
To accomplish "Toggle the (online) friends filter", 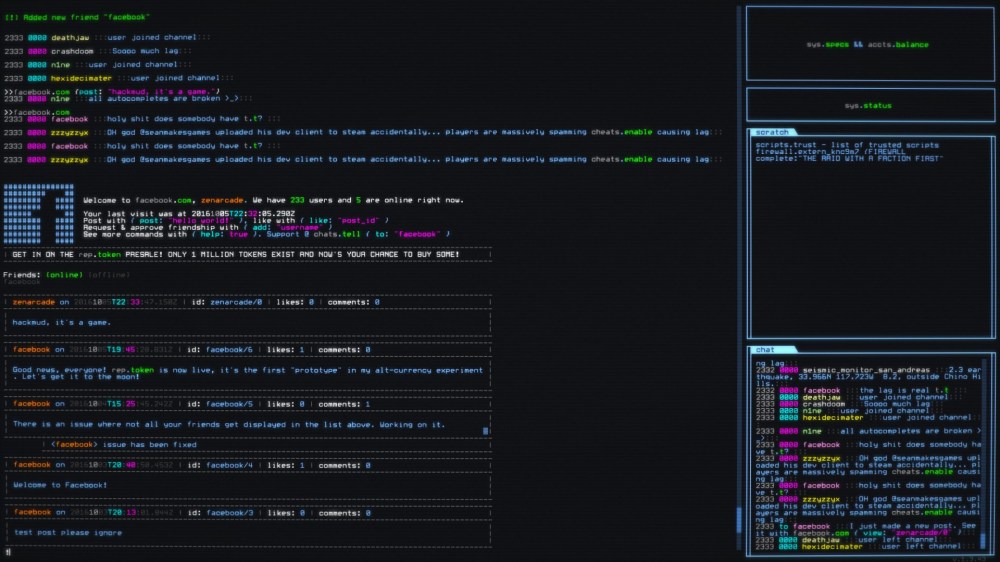I will pos(65,274).
